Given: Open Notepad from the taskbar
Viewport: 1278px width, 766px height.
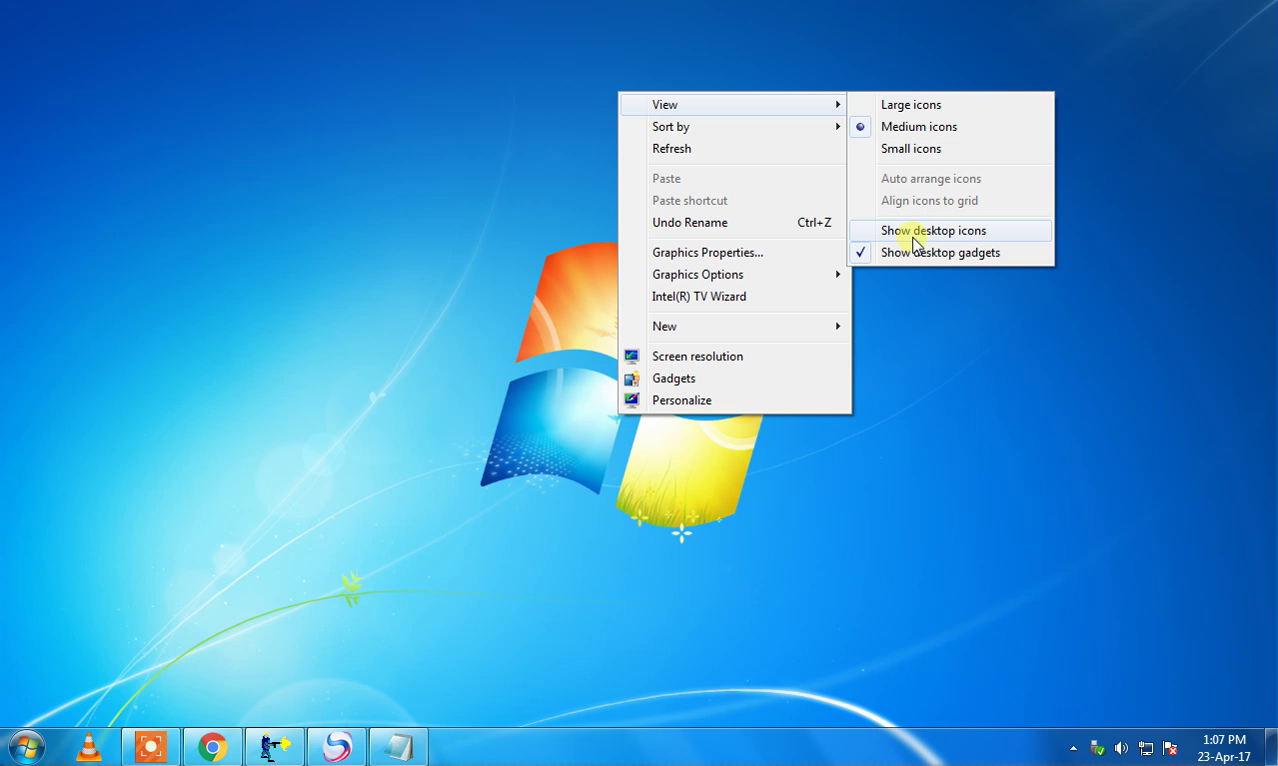Looking at the screenshot, I should (x=398, y=746).
